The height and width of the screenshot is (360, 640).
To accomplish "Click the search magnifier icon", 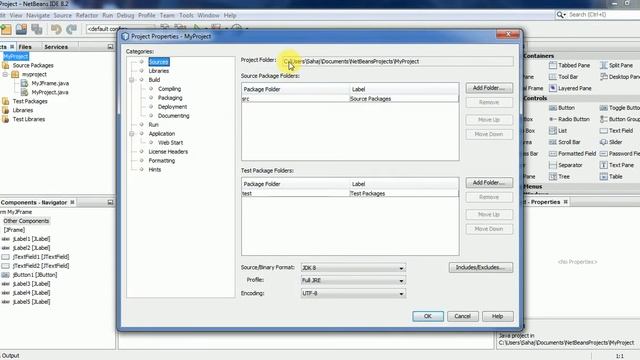I will 560,15.
